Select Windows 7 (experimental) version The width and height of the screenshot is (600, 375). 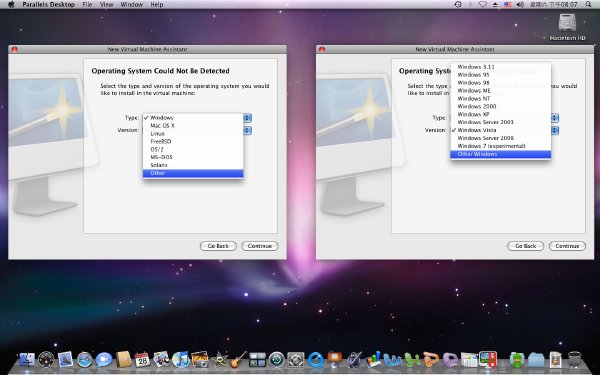501,146
